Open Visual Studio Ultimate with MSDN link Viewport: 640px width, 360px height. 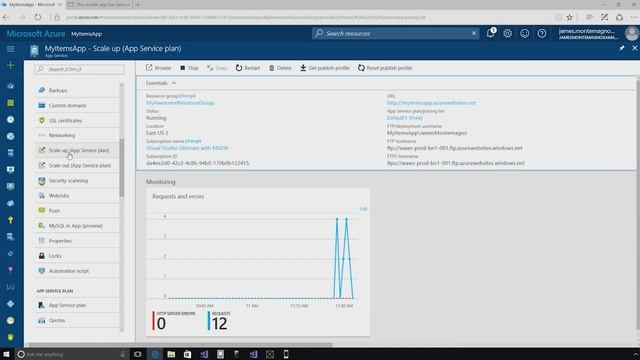(x=187, y=148)
